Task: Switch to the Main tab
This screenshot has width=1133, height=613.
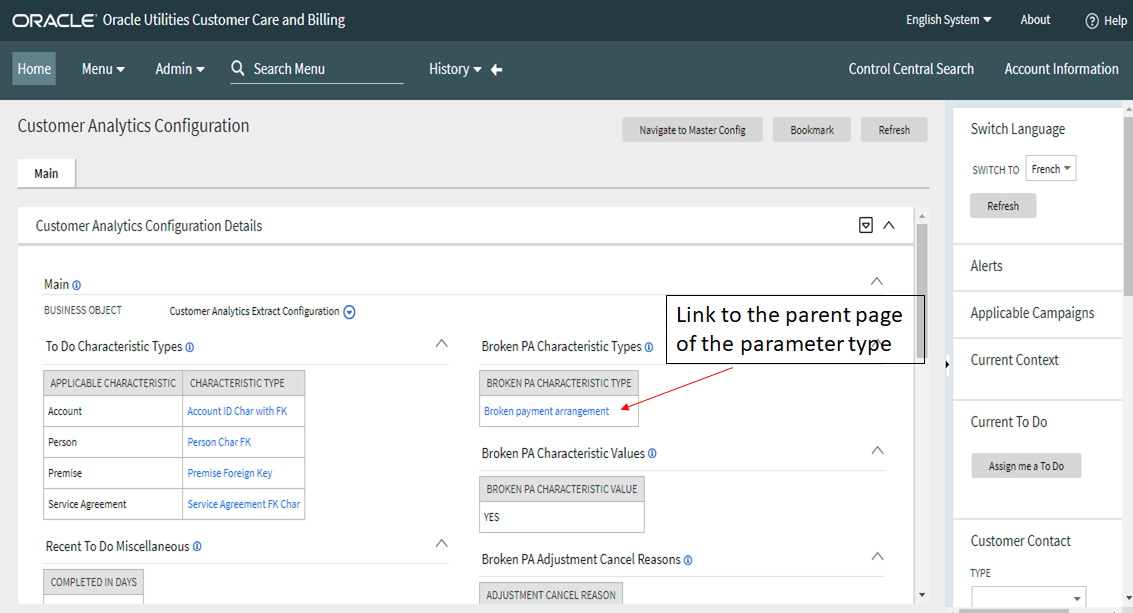Action: coord(45,172)
